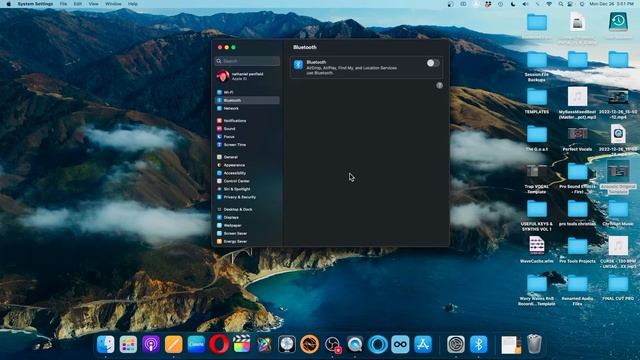Select Screen Saver in the sidebar
640x360 pixels.
(x=247, y=233)
